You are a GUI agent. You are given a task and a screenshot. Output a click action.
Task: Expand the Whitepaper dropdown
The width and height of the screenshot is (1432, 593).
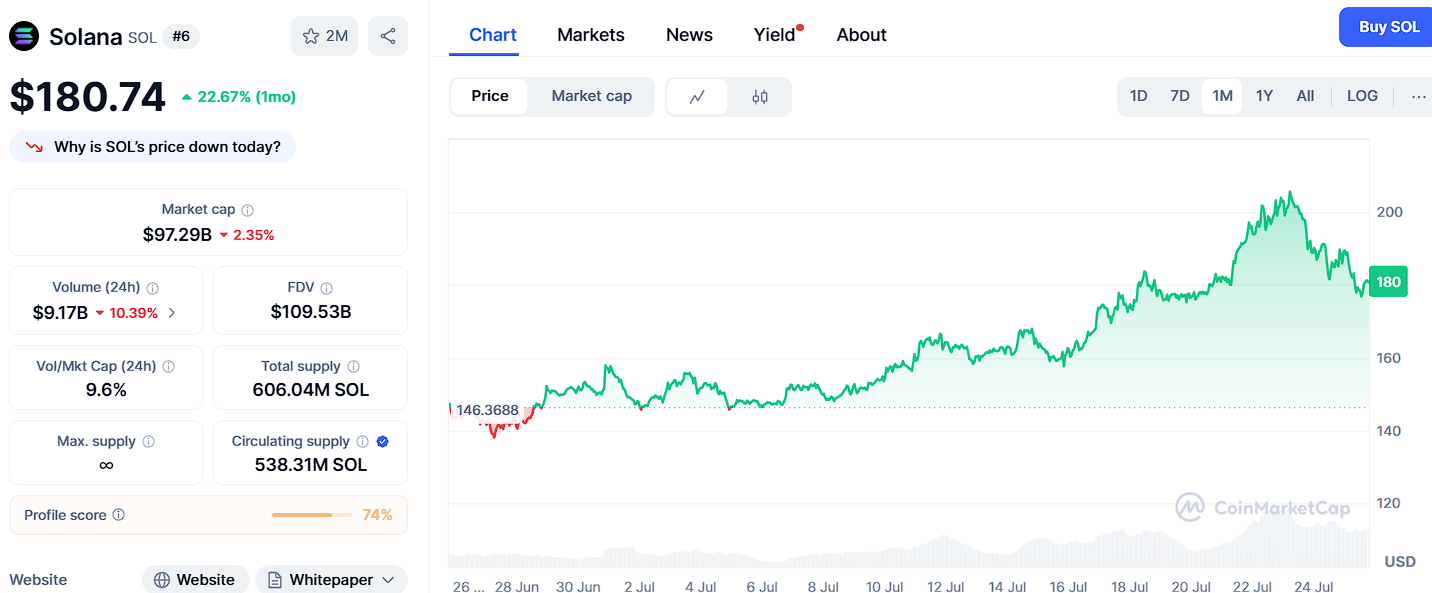click(x=388, y=580)
